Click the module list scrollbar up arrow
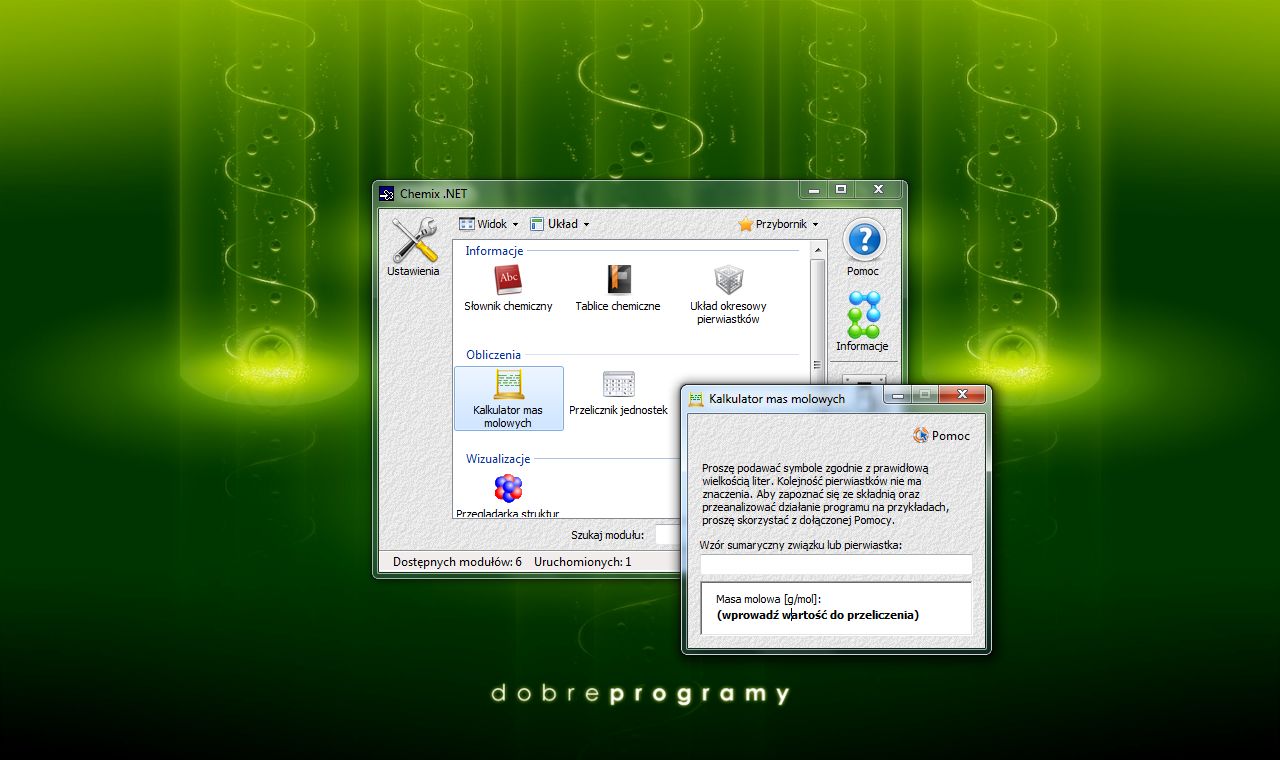 [818, 250]
